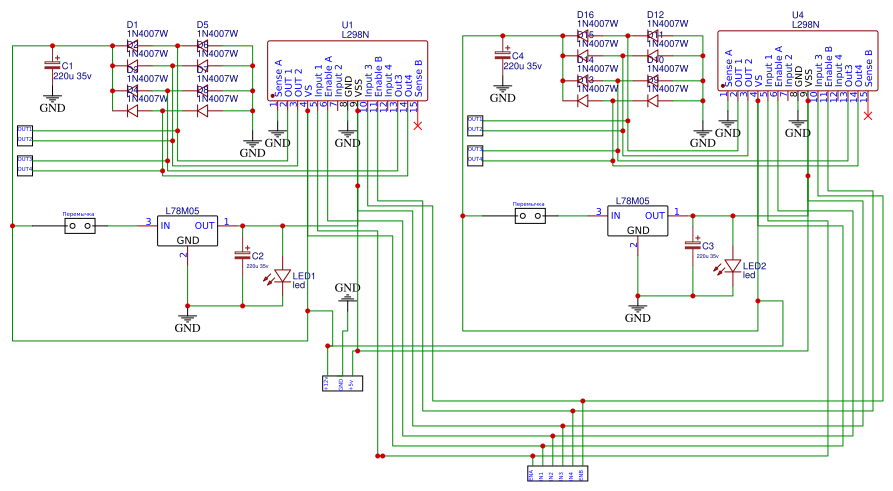Click the jumper left of U4's regulator

pyautogui.click(x=530, y=216)
